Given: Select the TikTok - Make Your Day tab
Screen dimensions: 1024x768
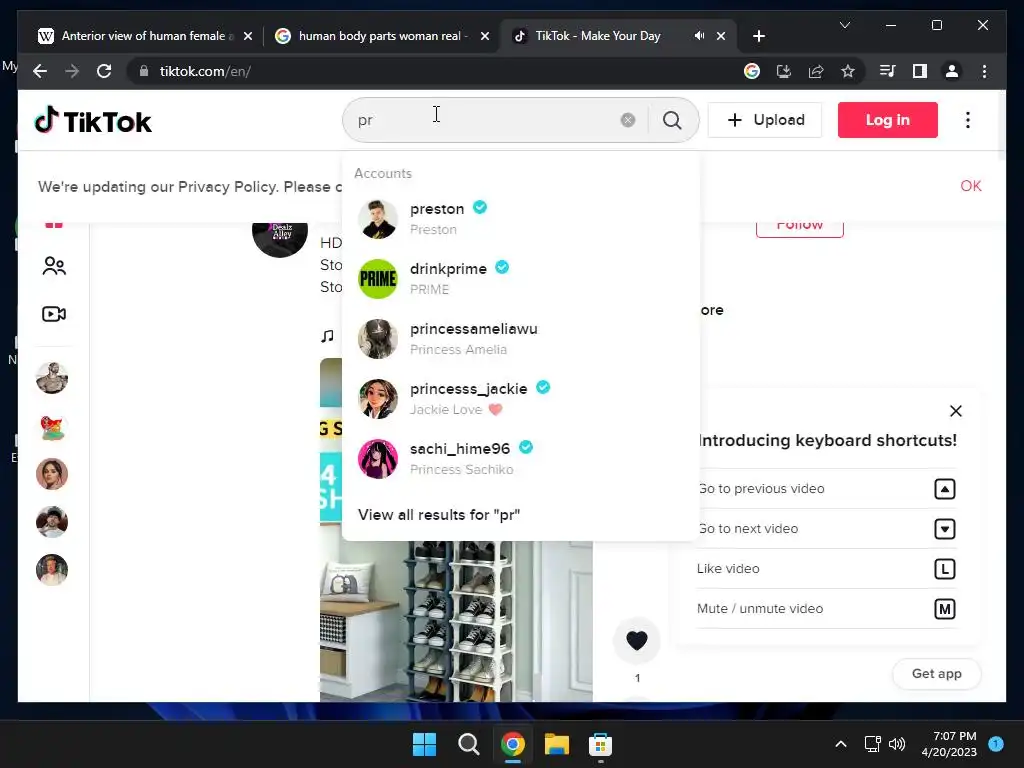Looking at the screenshot, I should tap(618, 36).
